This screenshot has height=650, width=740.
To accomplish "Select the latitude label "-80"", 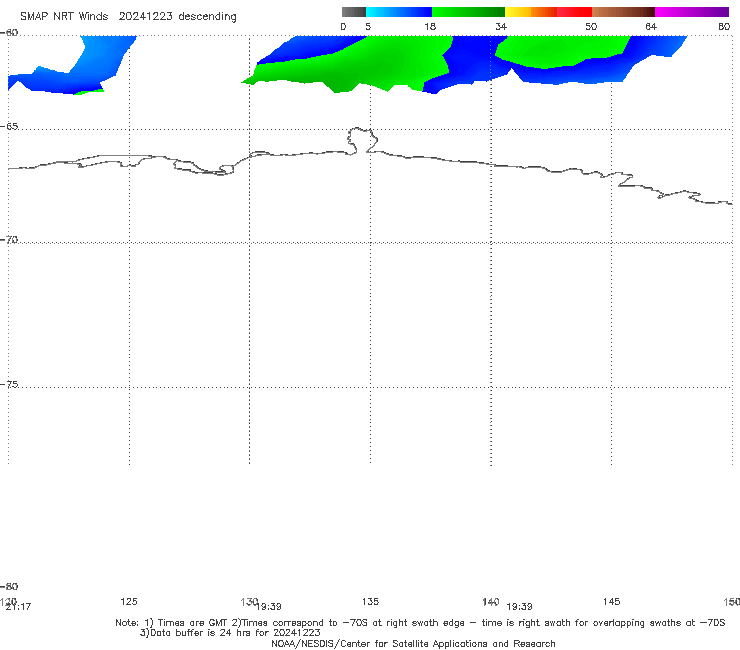I will click(x=9, y=586).
